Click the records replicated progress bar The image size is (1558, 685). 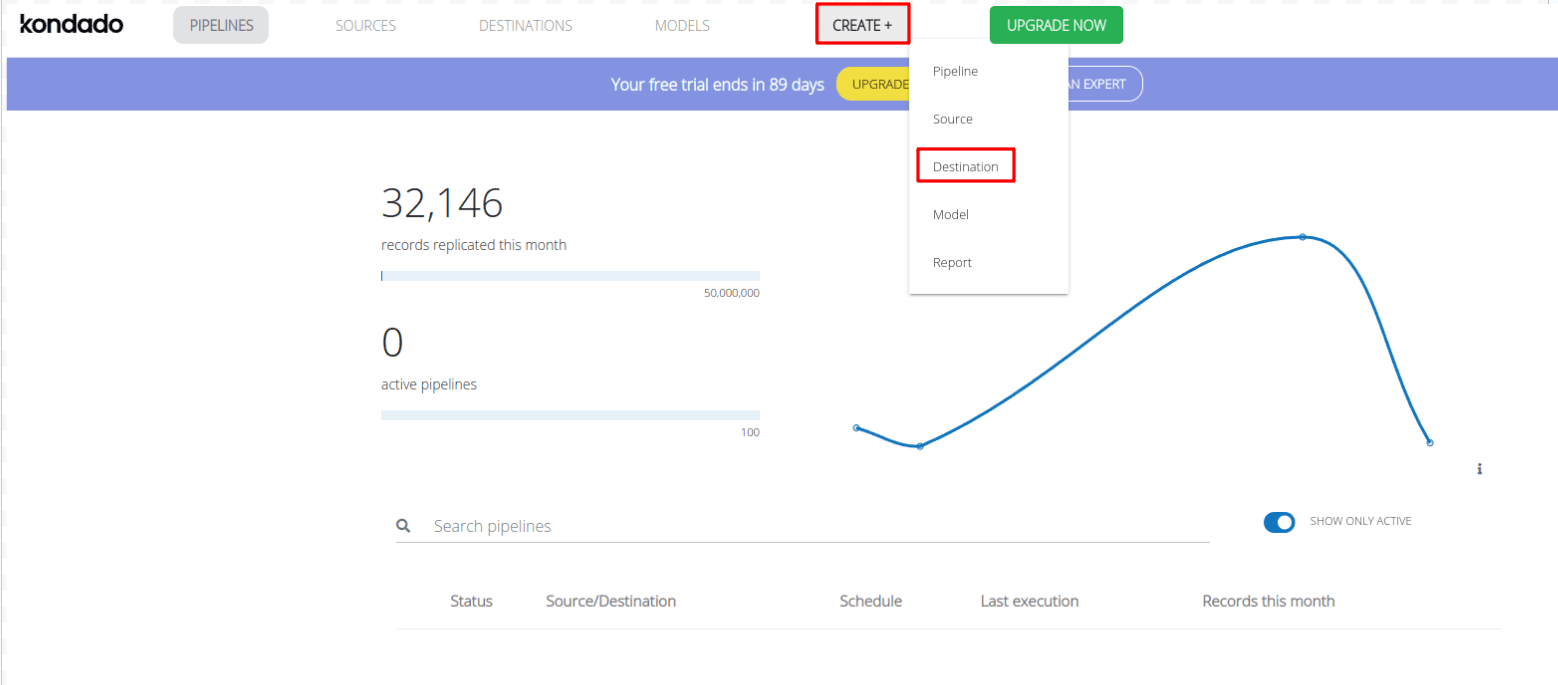point(570,276)
